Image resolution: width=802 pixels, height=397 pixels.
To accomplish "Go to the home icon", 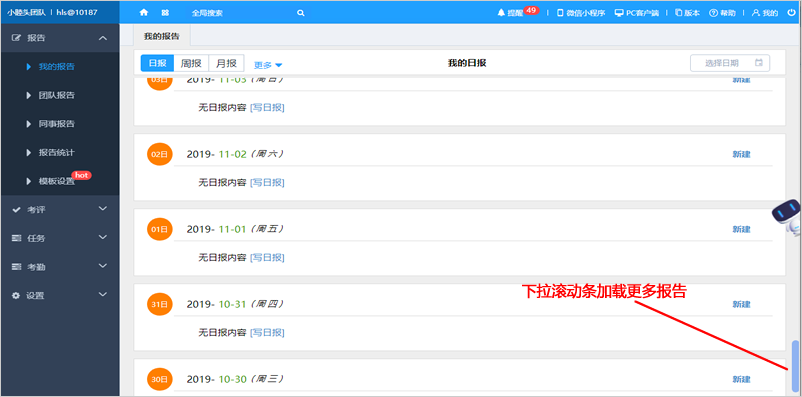I will (x=144, y=13).
